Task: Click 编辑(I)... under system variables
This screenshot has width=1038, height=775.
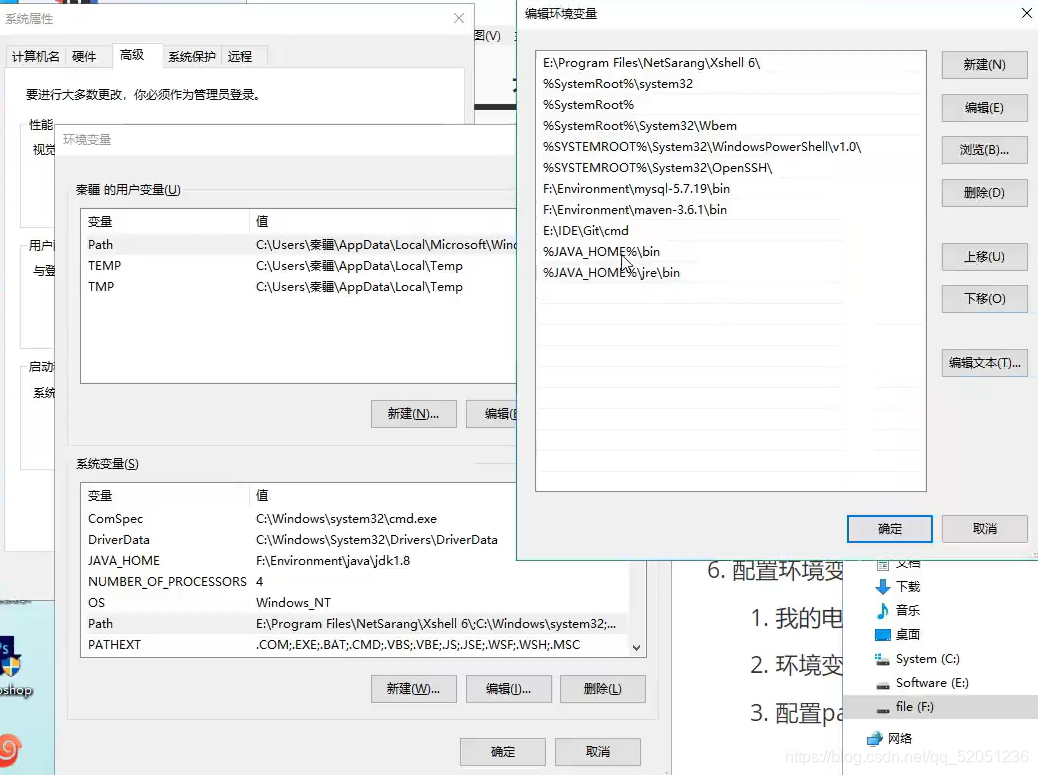Action: click(x=508, y=689)
